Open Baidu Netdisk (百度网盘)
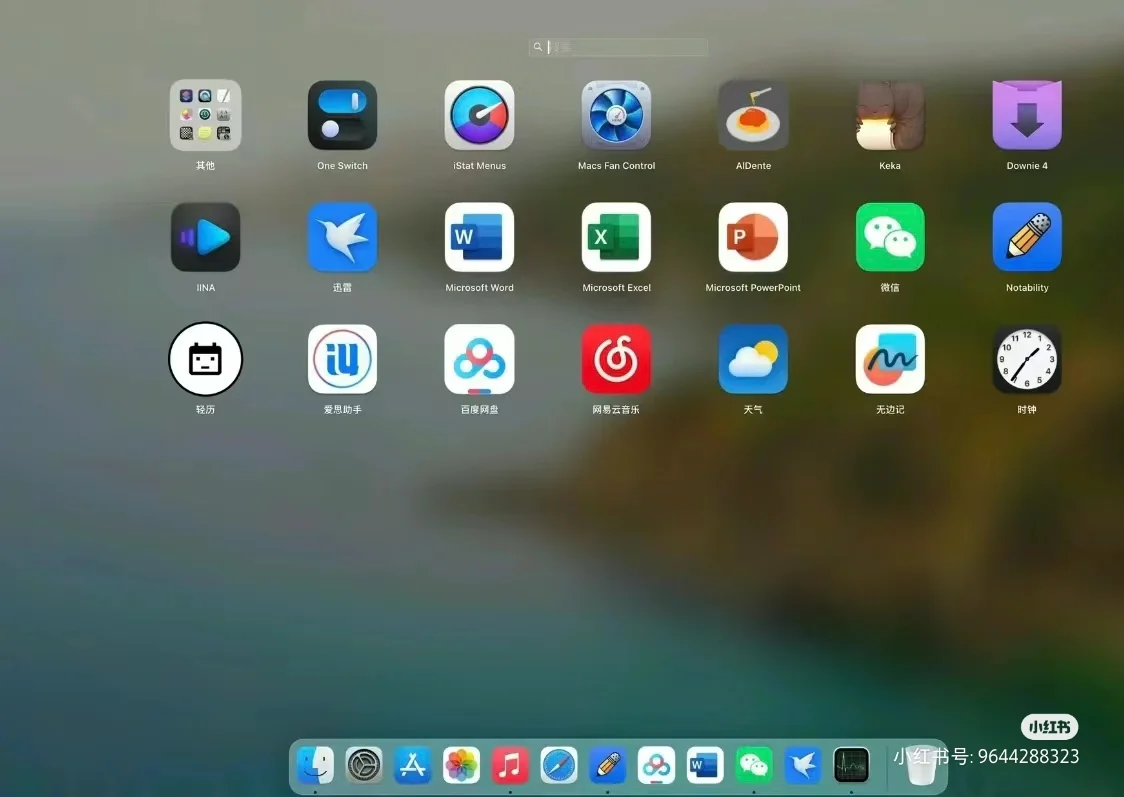 479,359
